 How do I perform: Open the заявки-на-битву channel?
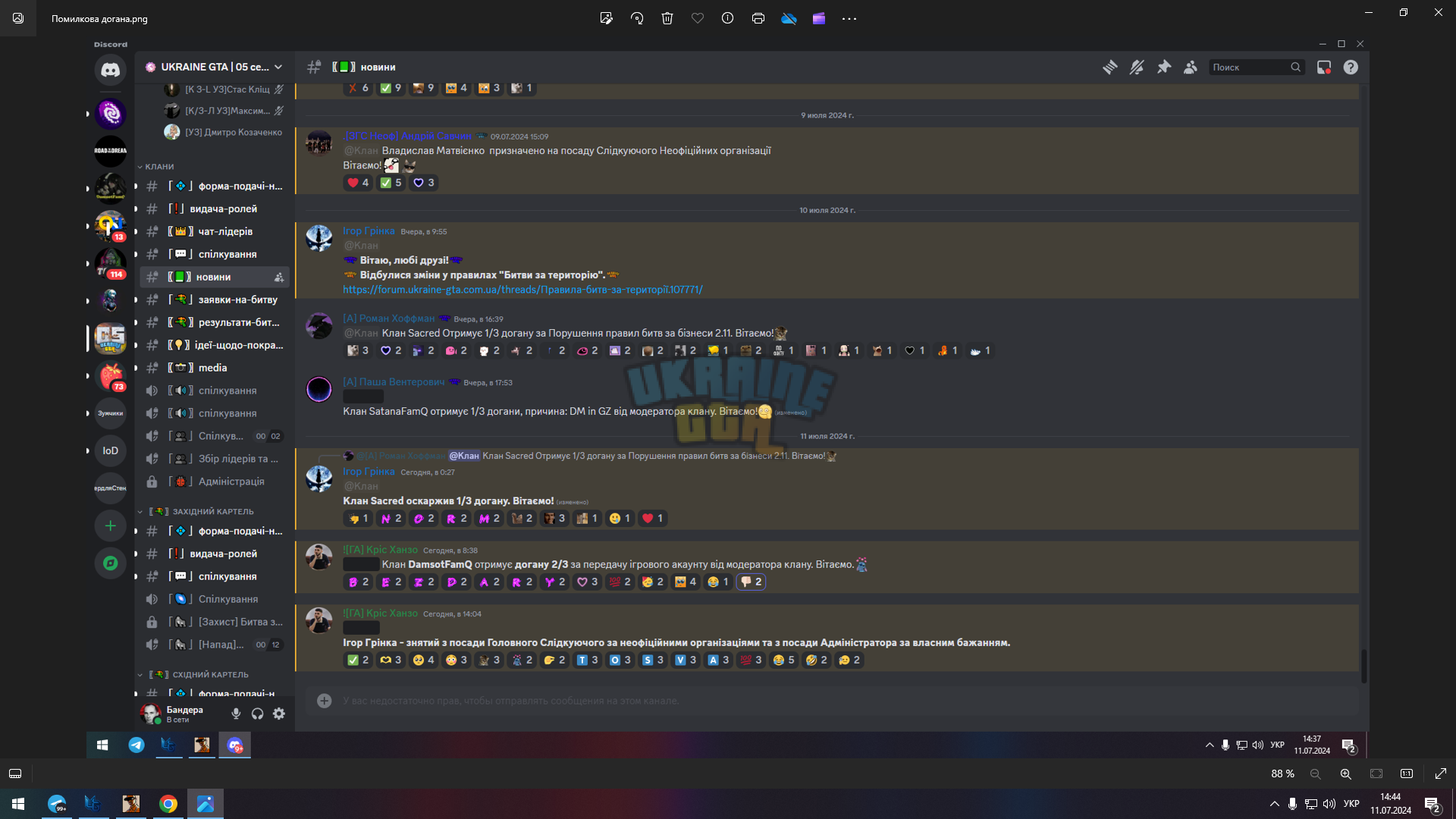click(215, 300)
